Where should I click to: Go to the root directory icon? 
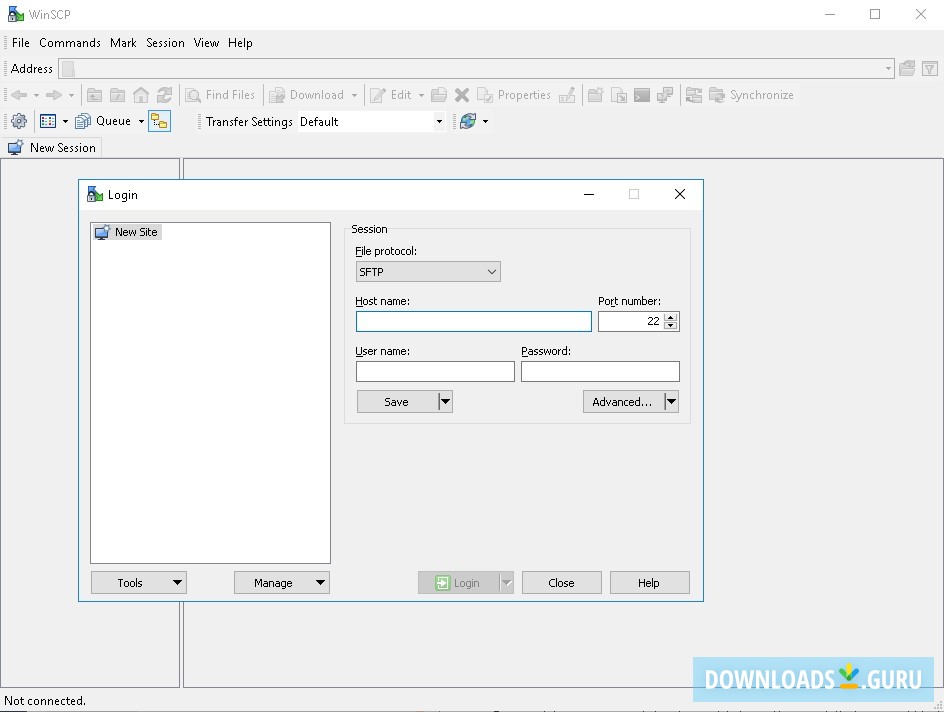click(117, 95)
